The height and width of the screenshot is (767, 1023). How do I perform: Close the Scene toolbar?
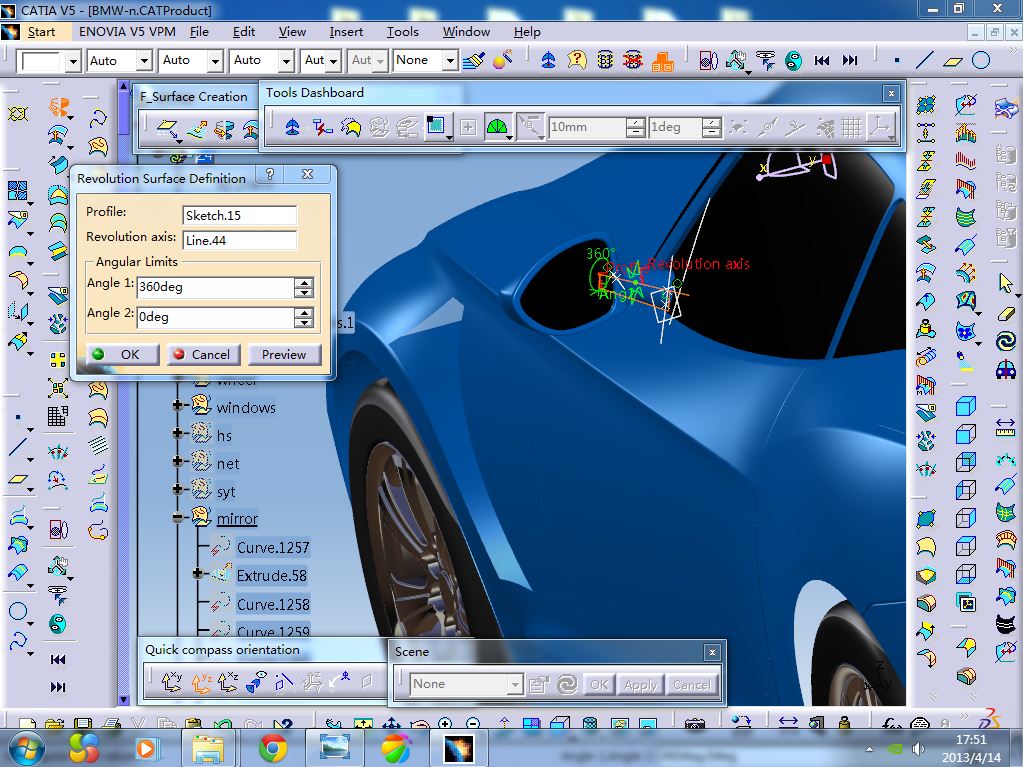(x=712, y=652)
